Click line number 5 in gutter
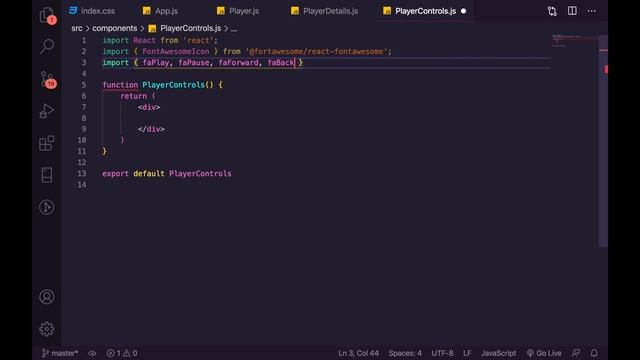Viewport: 640px width, 360px height. click(84, 85)
